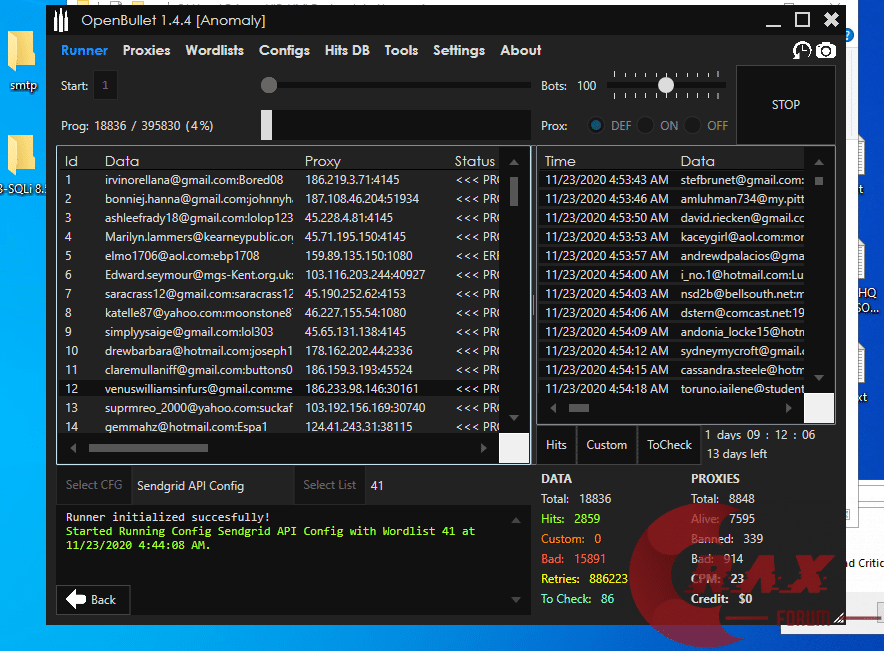The width and height of the screenshot is (884, 651).
Task: Click the OpenBullet bullets logo icon
Action: pos(61,20)
